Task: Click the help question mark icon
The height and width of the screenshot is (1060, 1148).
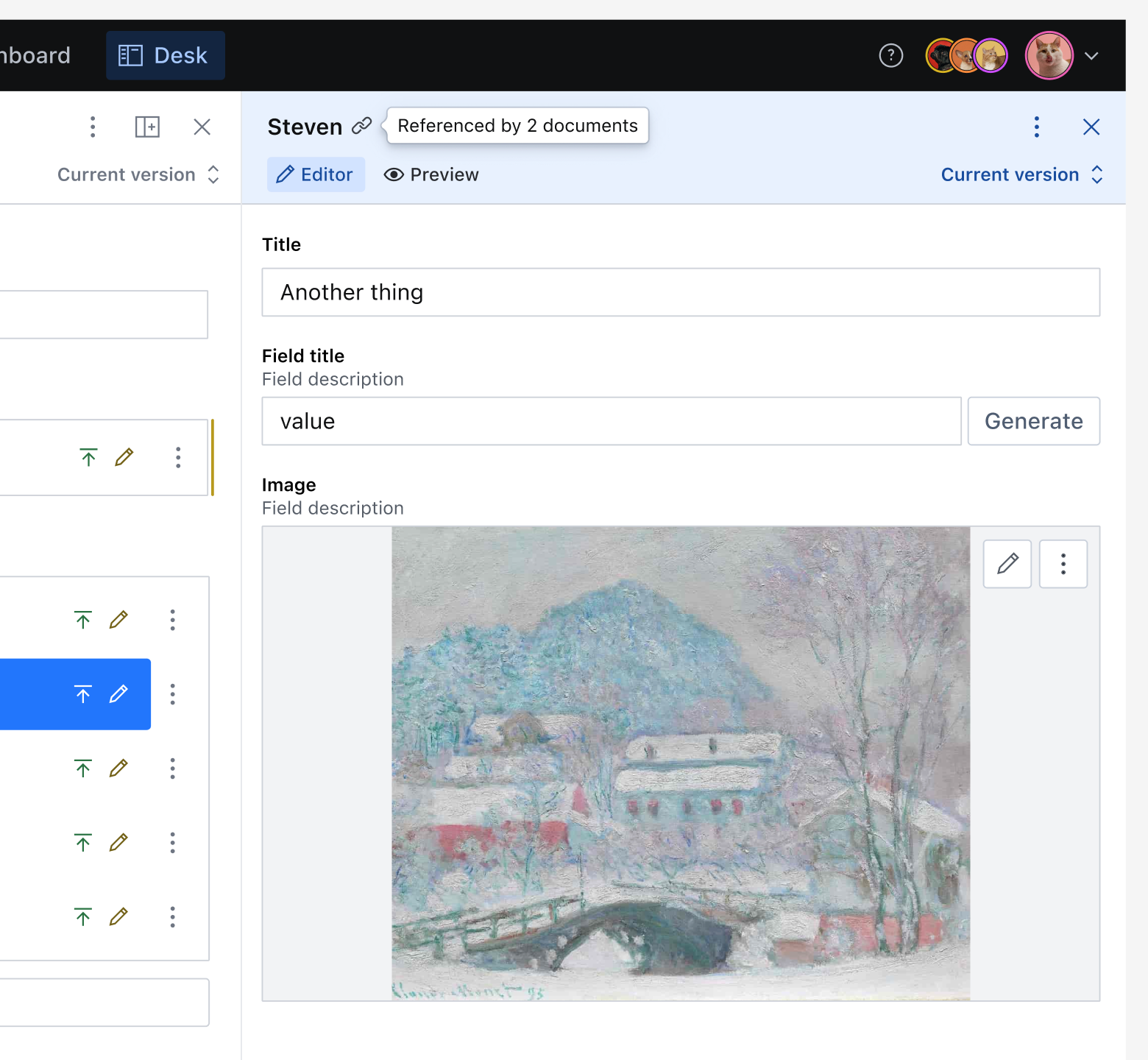Action: 890,55
